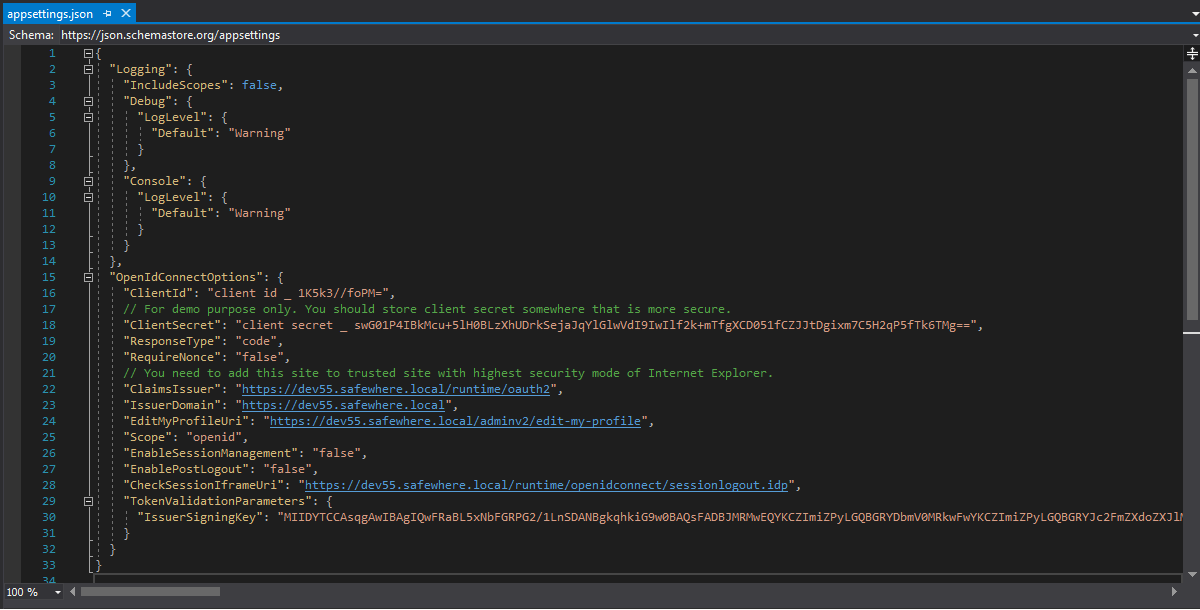Click the horizontal scrollbar thumb
Screen dimensions: 1200x610
click(x=150, y=592)
